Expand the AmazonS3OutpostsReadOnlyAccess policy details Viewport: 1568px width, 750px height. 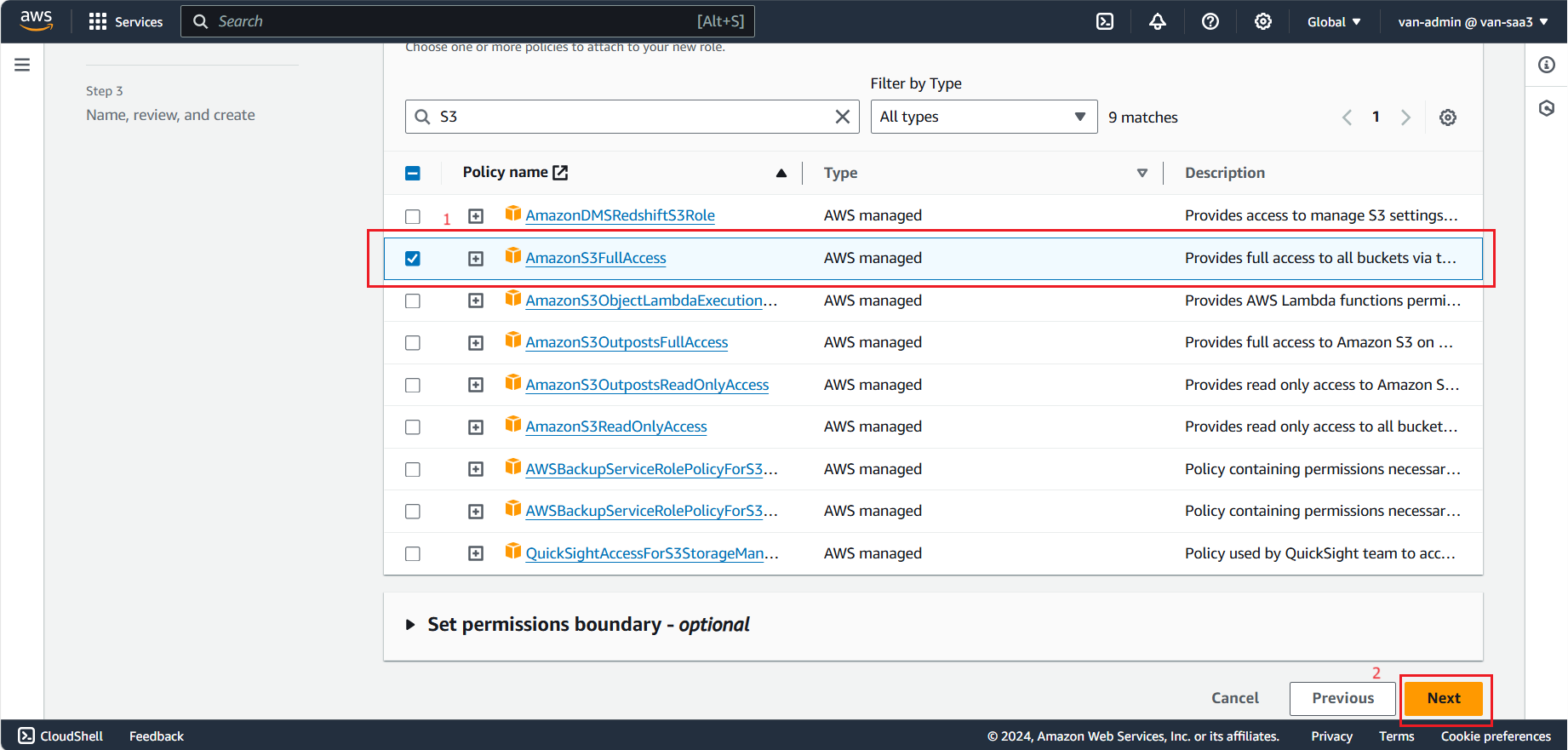point(476,385)
